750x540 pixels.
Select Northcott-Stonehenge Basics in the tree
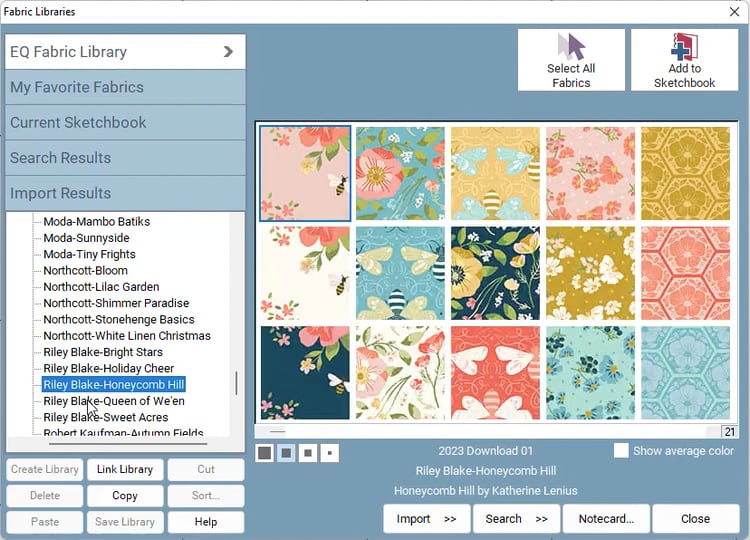[119, 319]
